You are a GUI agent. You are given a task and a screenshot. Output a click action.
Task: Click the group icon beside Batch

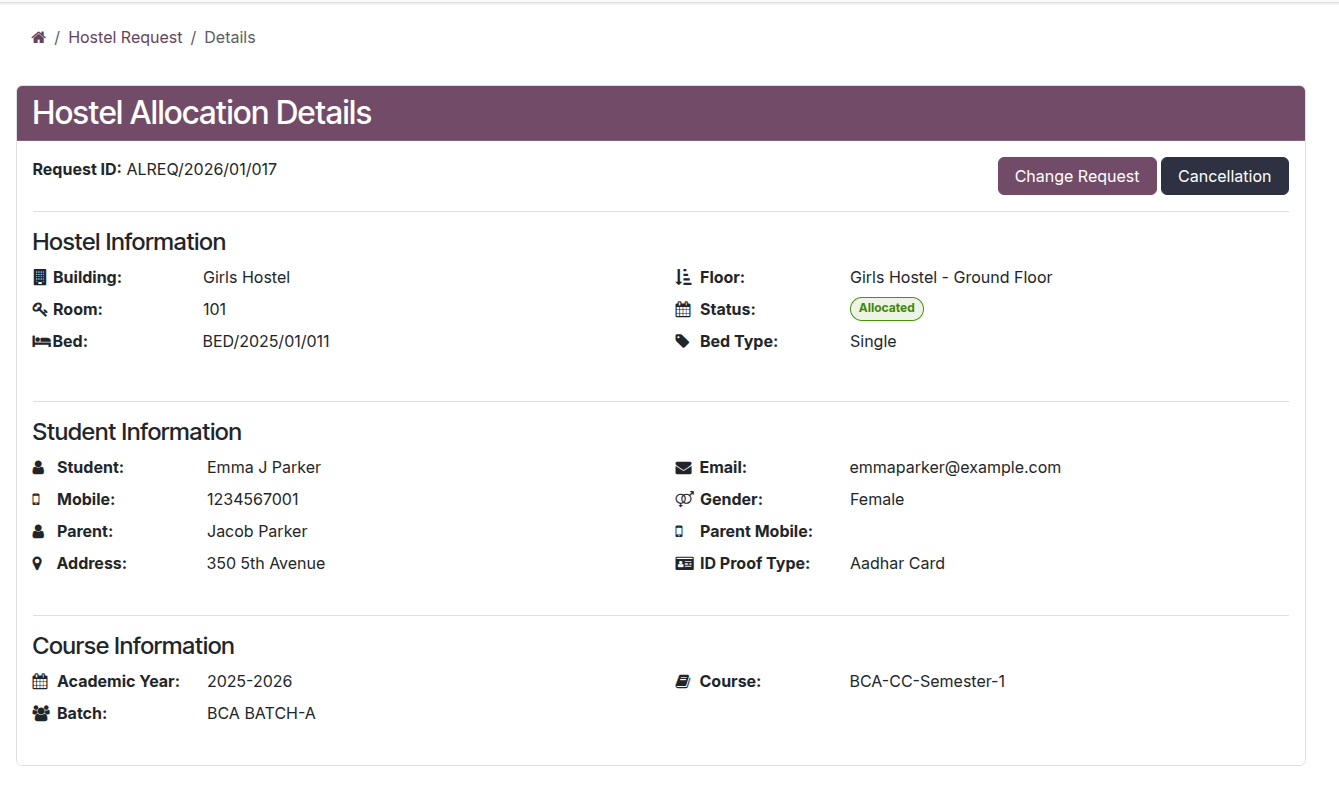tap(41, 714)
